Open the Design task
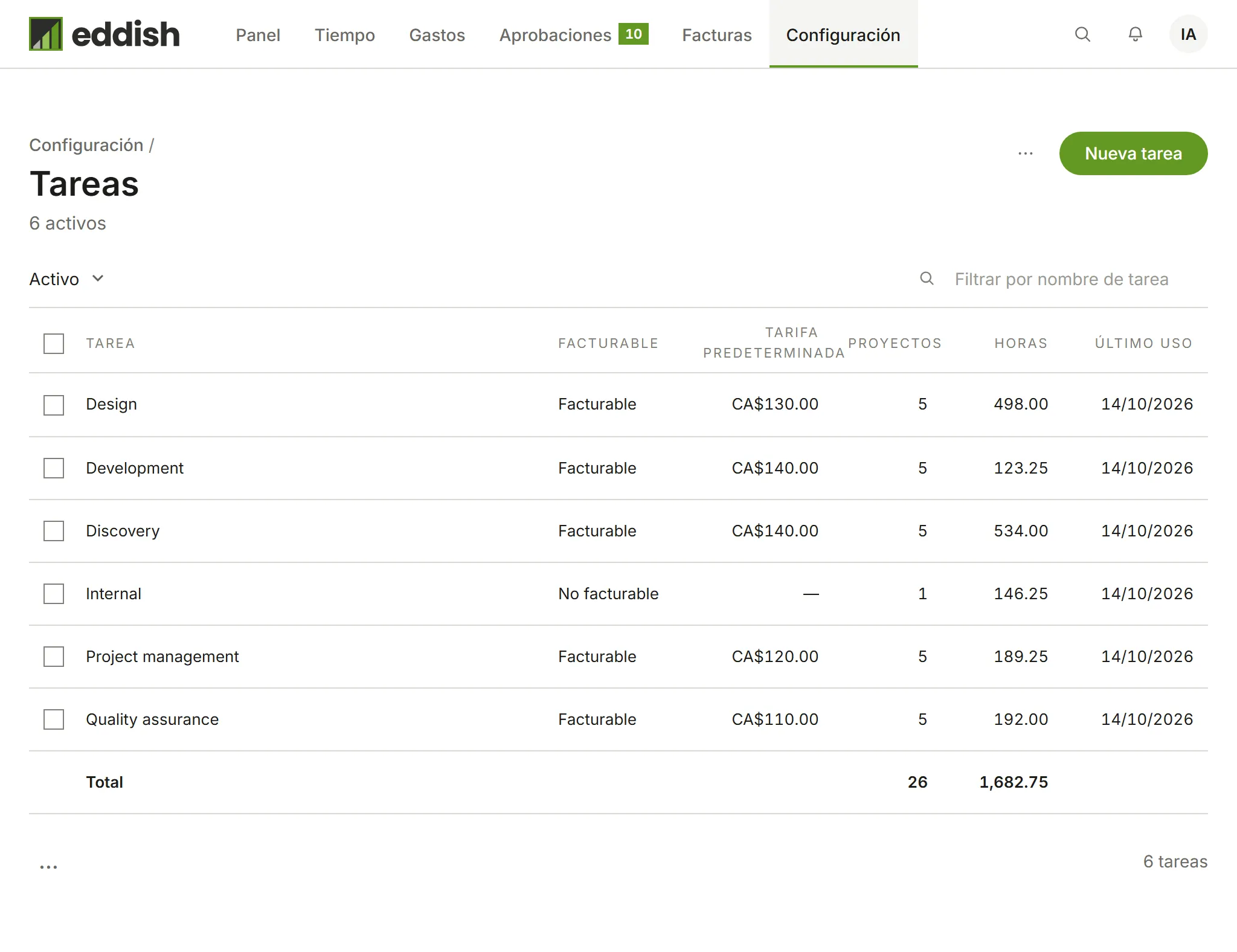1237x952 pixels. [111, 404]
